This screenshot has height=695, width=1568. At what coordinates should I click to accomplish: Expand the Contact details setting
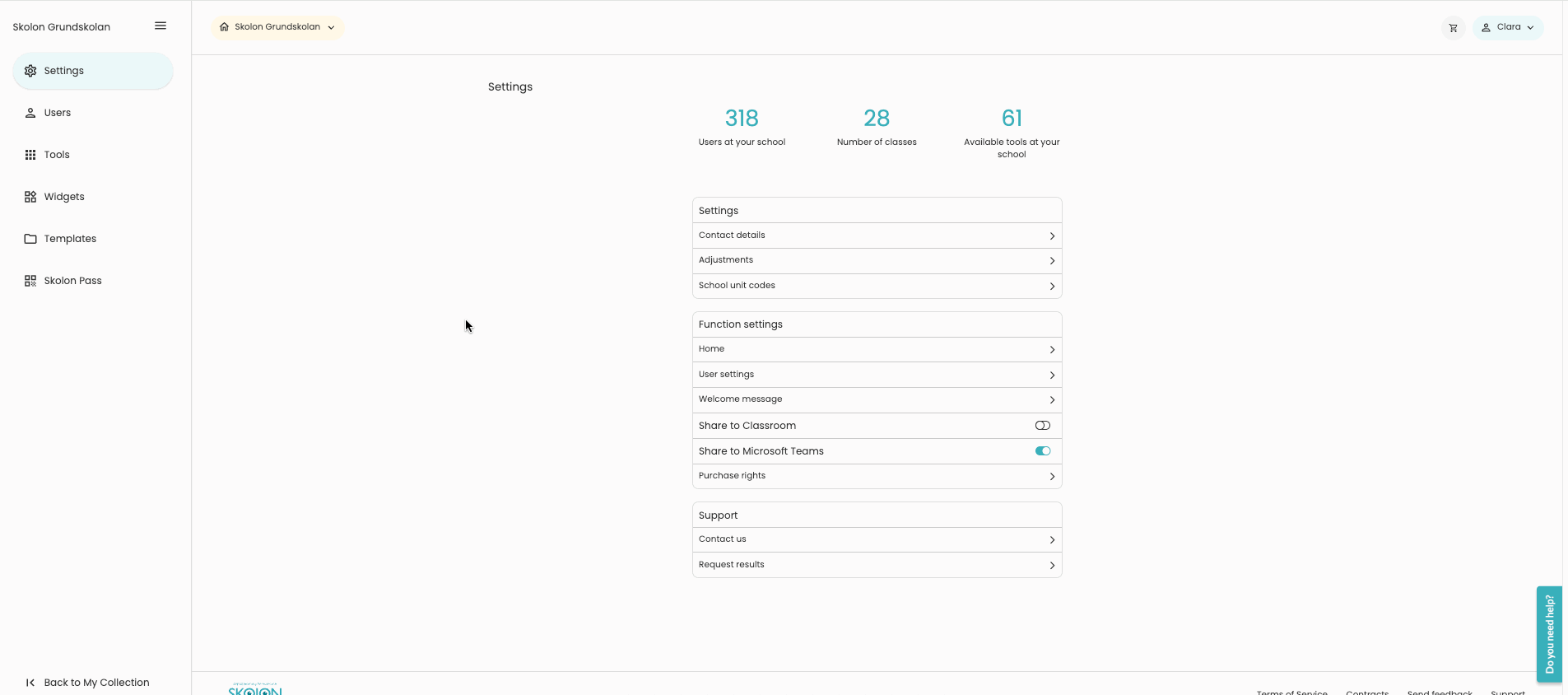pyautogui.click(x=877, y=235)
